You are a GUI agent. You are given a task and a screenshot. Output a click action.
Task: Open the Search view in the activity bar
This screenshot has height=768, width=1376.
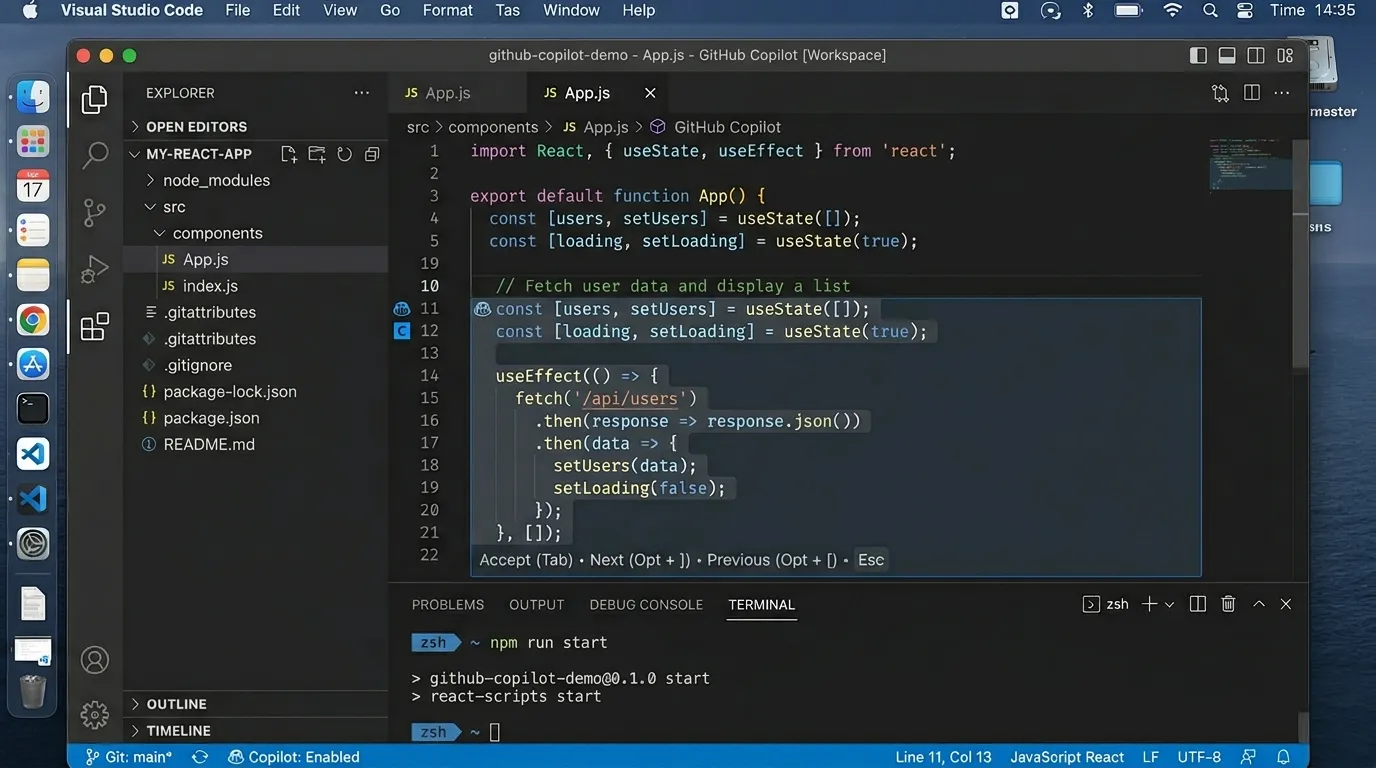click(95, 155)
